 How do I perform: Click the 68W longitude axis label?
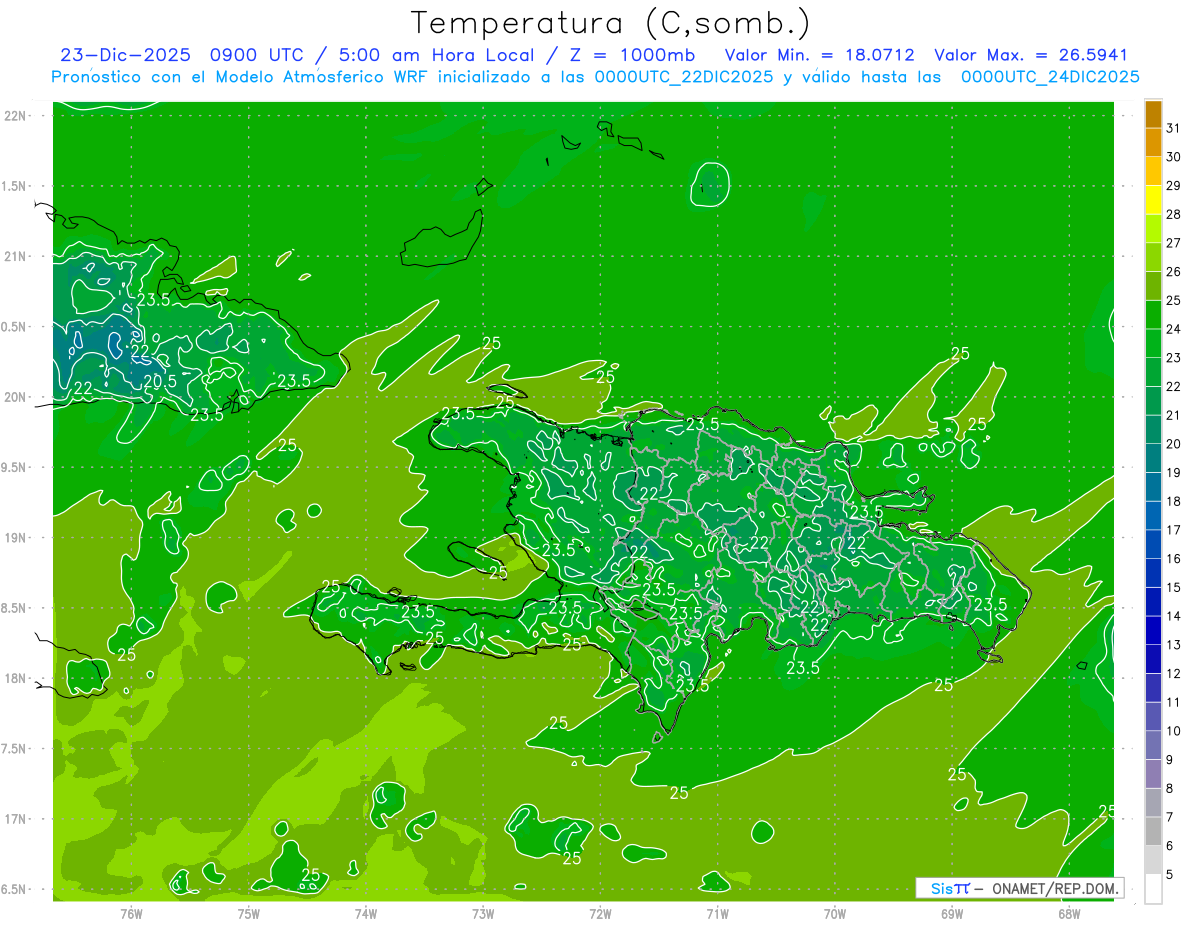click(1069, 913)
